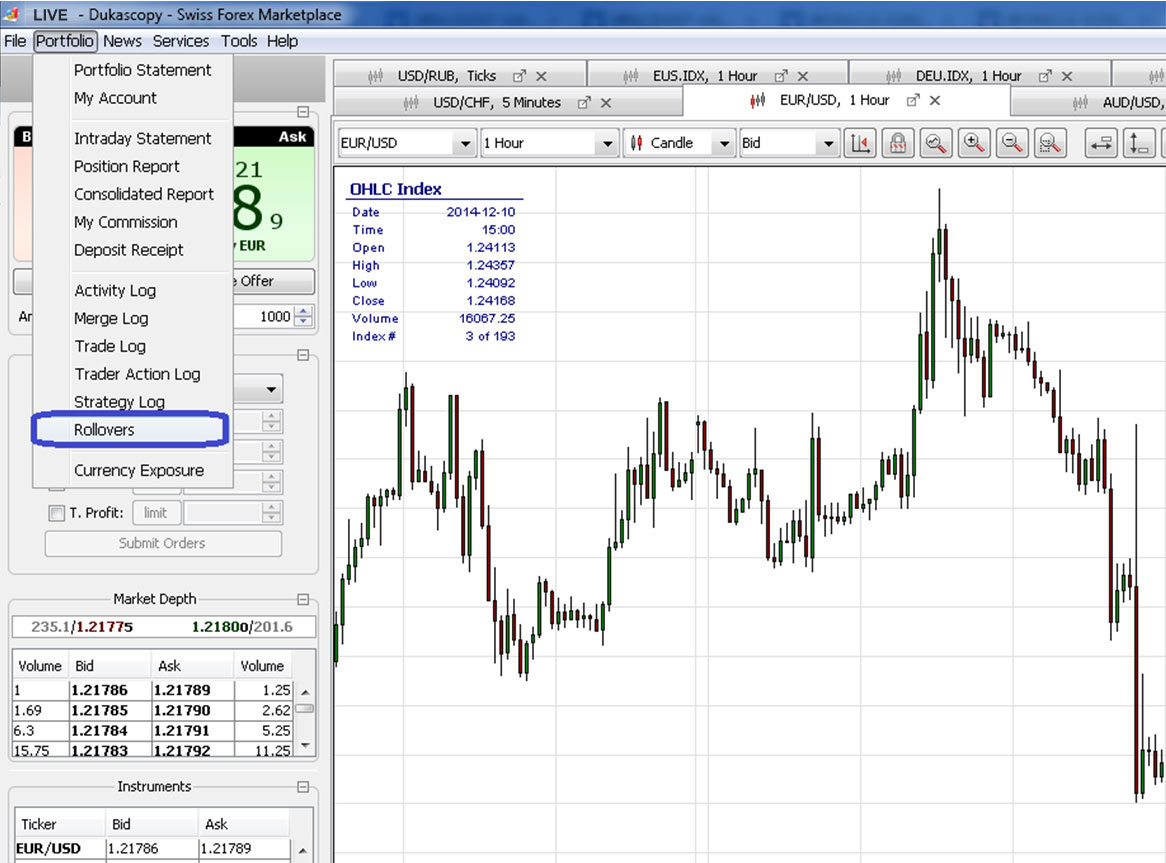Screen dimensions: 1166x863
Task: Undock the USD/RUB Ticks chart
Action: click(x=519, y=76)
